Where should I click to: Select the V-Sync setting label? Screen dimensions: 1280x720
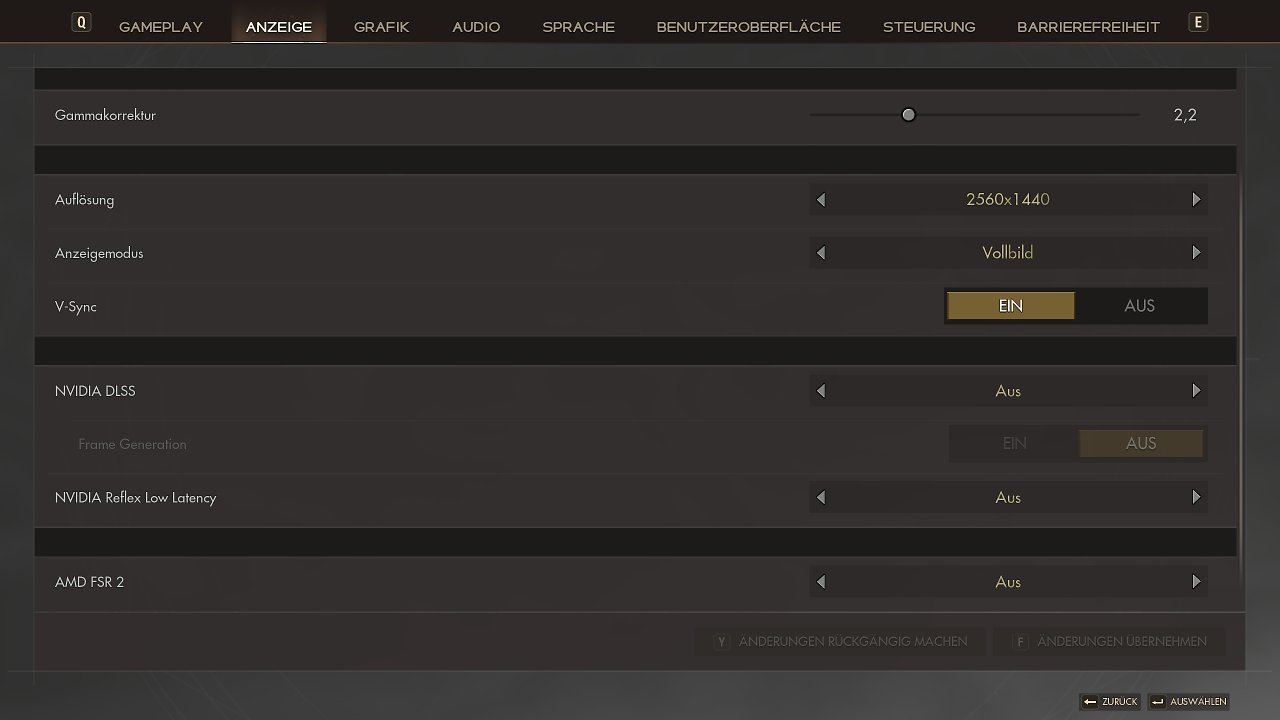tap(76, 307)
